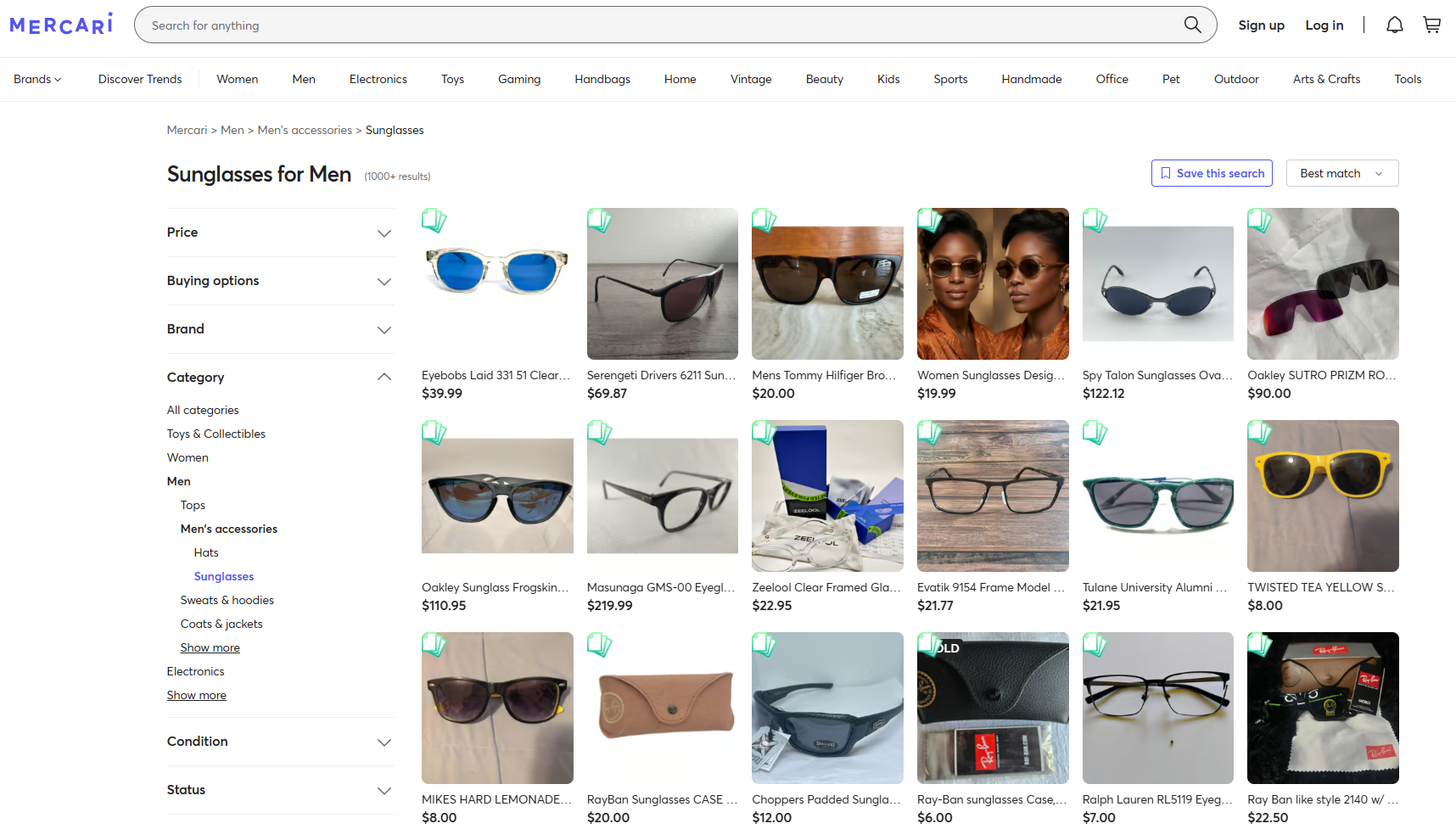This screenshot has width=1456, height=829.
Task: Expand the Buying options filter
Action: 280,281
